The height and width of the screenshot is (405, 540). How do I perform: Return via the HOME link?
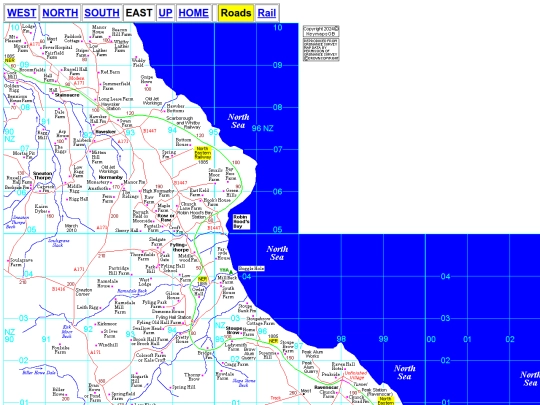pos(194,13)
